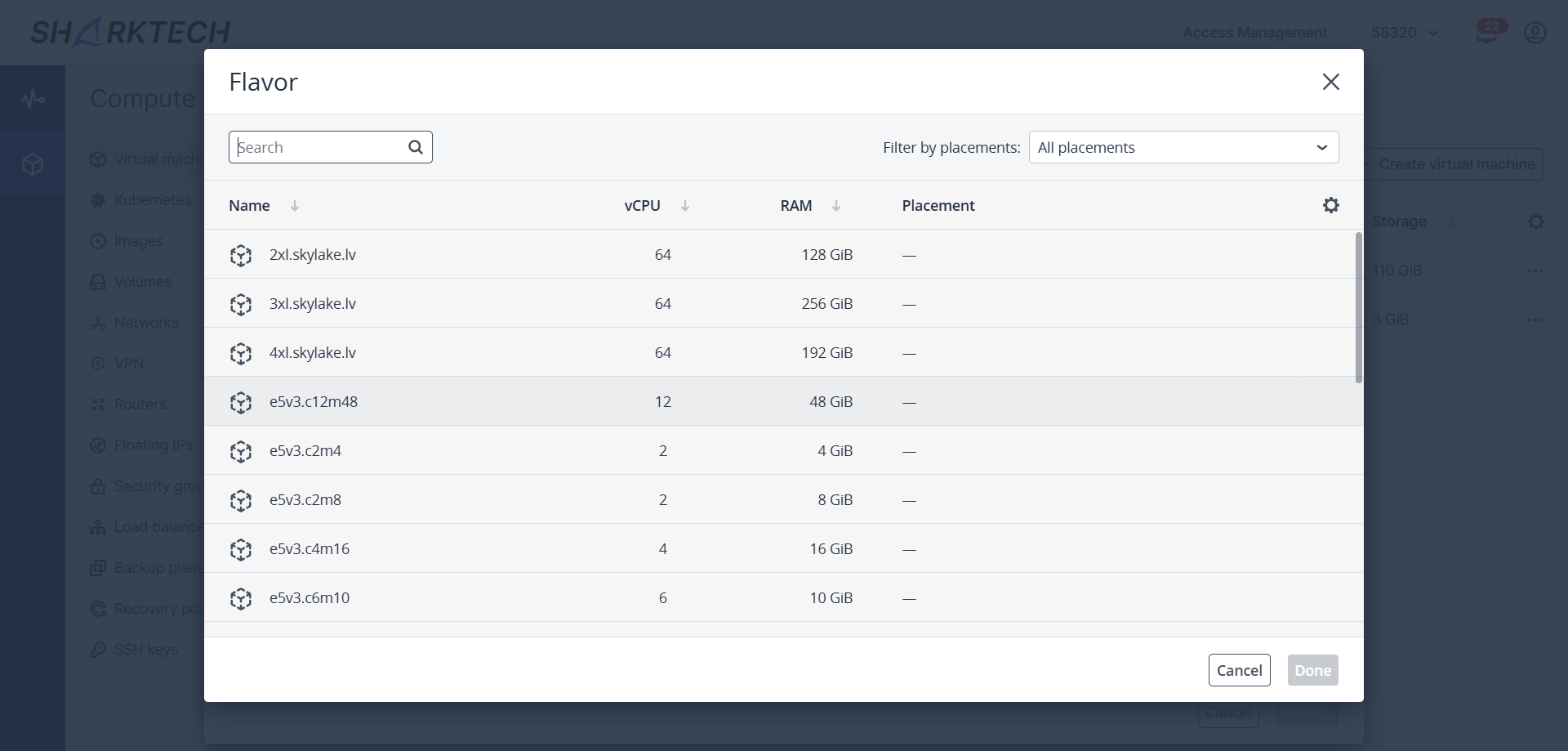Open Backup plans icon in background menu

[x=98, y=568]
